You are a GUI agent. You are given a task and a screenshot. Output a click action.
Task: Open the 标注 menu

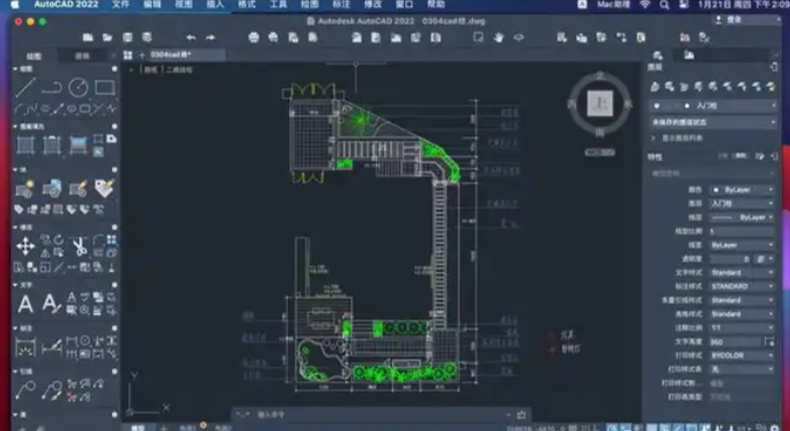click(341, 5)
